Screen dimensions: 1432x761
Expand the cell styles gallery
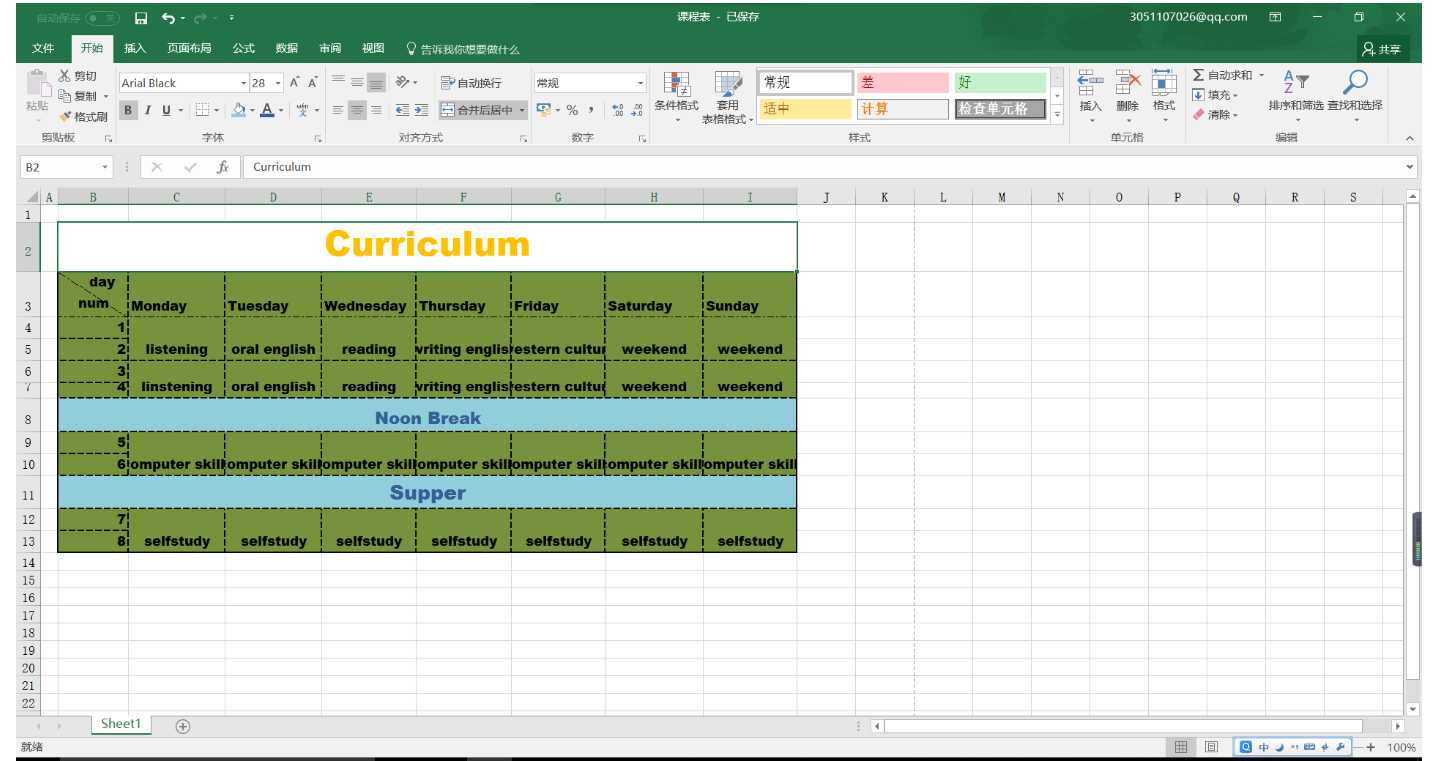pos(1057,115)
